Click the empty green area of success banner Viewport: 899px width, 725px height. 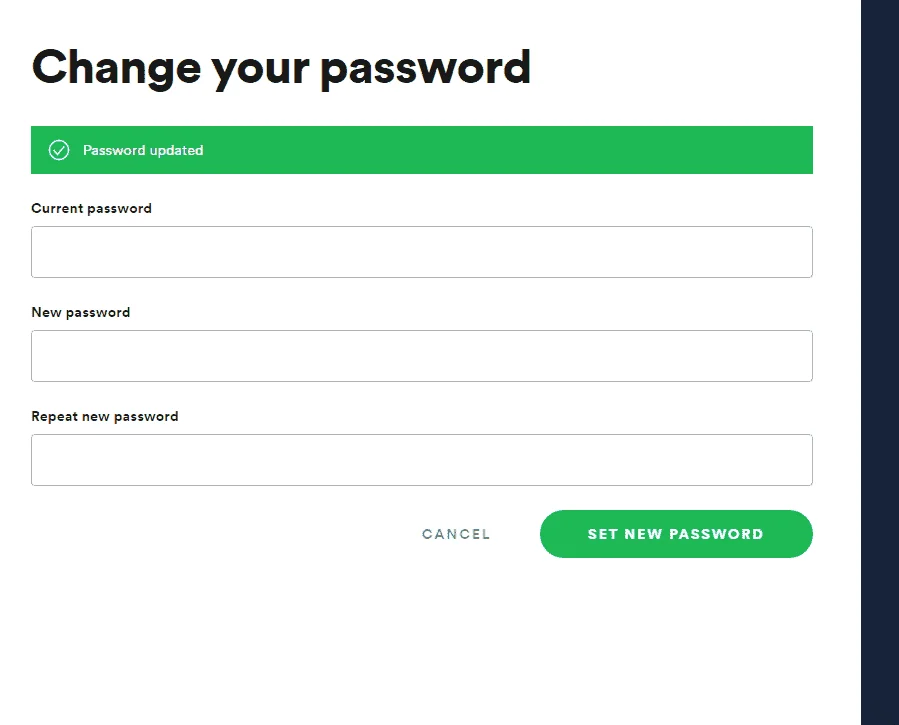(x=505, y=150)
